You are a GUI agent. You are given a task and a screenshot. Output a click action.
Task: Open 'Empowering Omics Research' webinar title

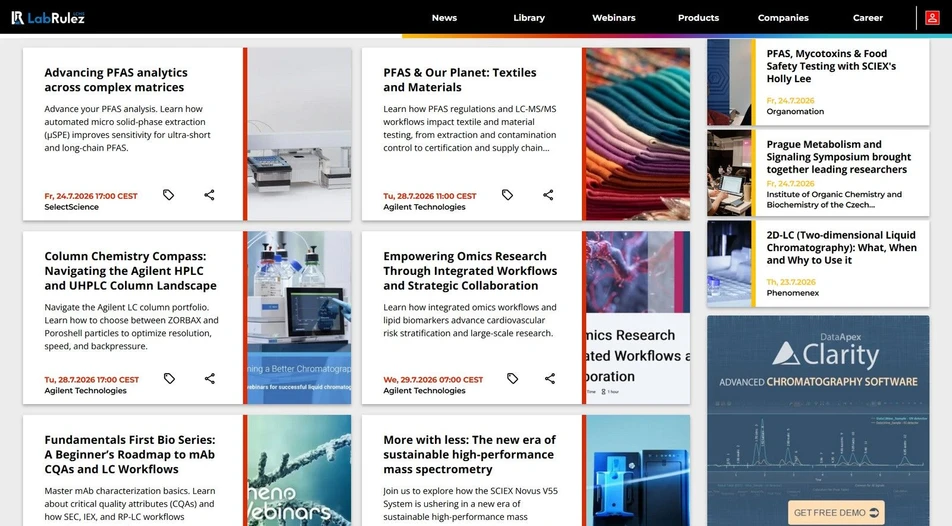click(470, 271)
